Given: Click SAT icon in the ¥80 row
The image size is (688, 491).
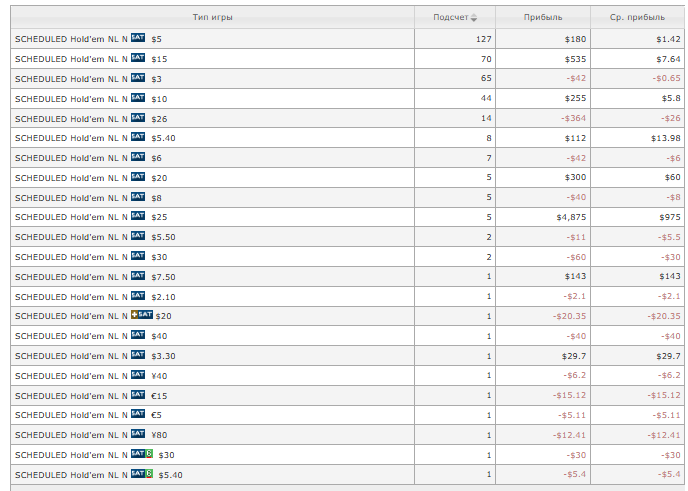Looking at the screenshot, I should (x=138, y=434).
